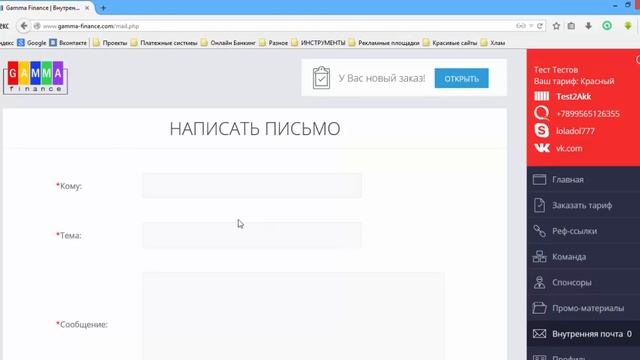Open Команда in the sidebar menu

point(583,257)
